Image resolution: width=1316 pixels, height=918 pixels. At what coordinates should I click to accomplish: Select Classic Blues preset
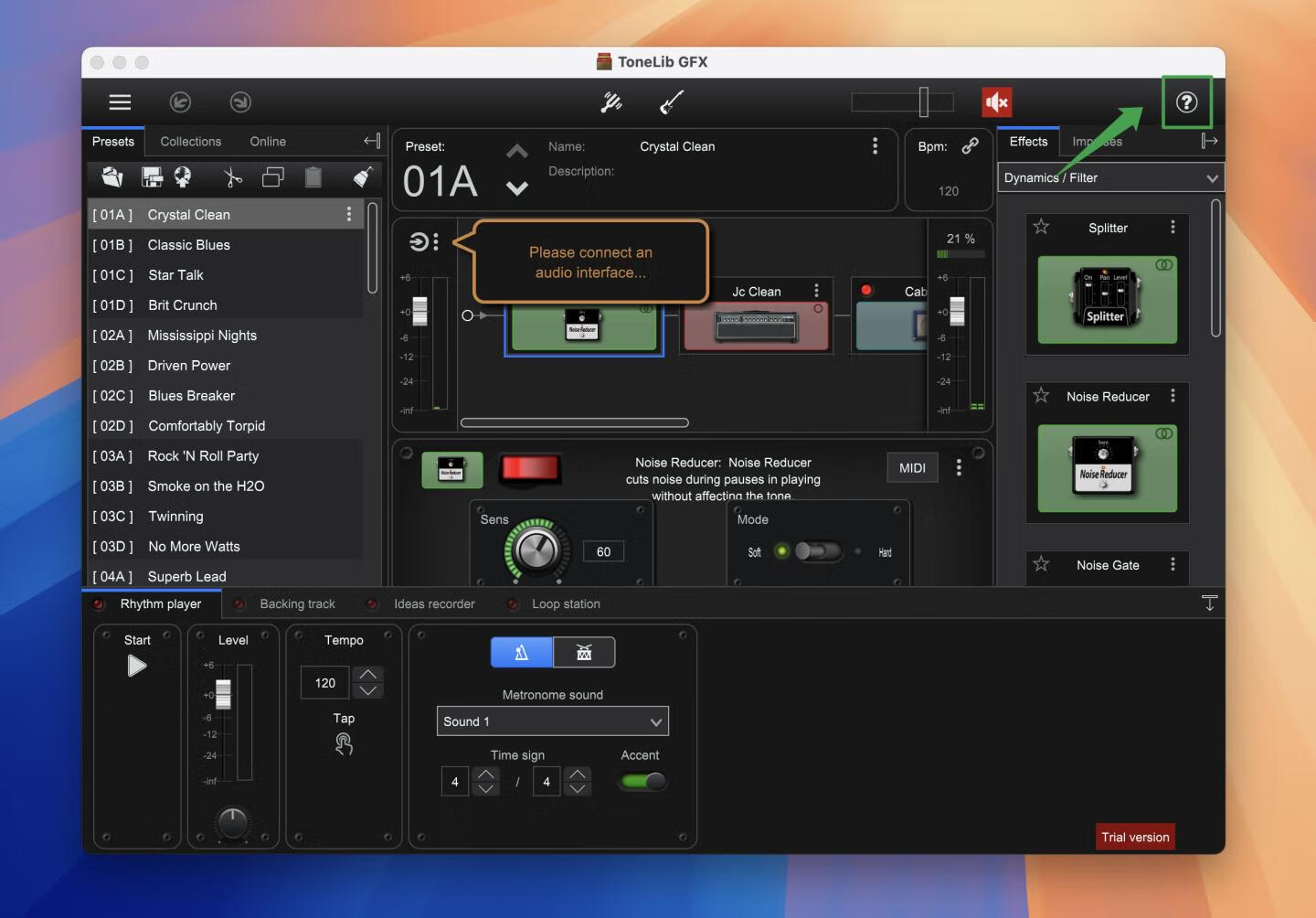pos(226,244)
